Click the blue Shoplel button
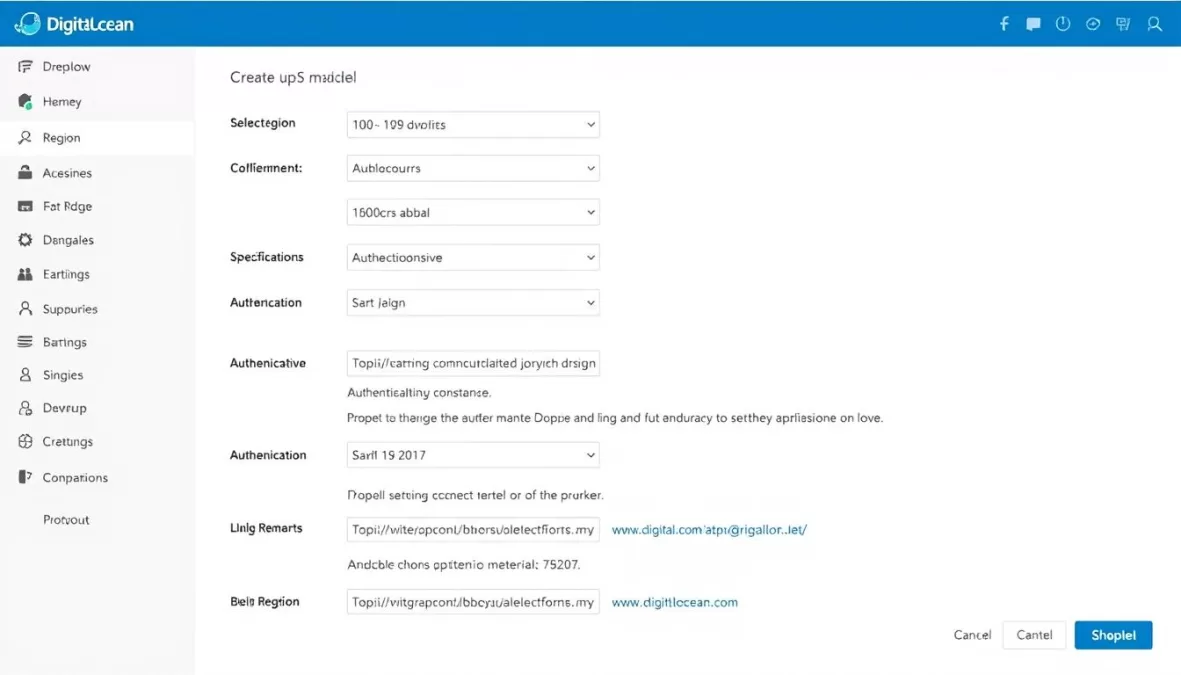 [1113, 635]
